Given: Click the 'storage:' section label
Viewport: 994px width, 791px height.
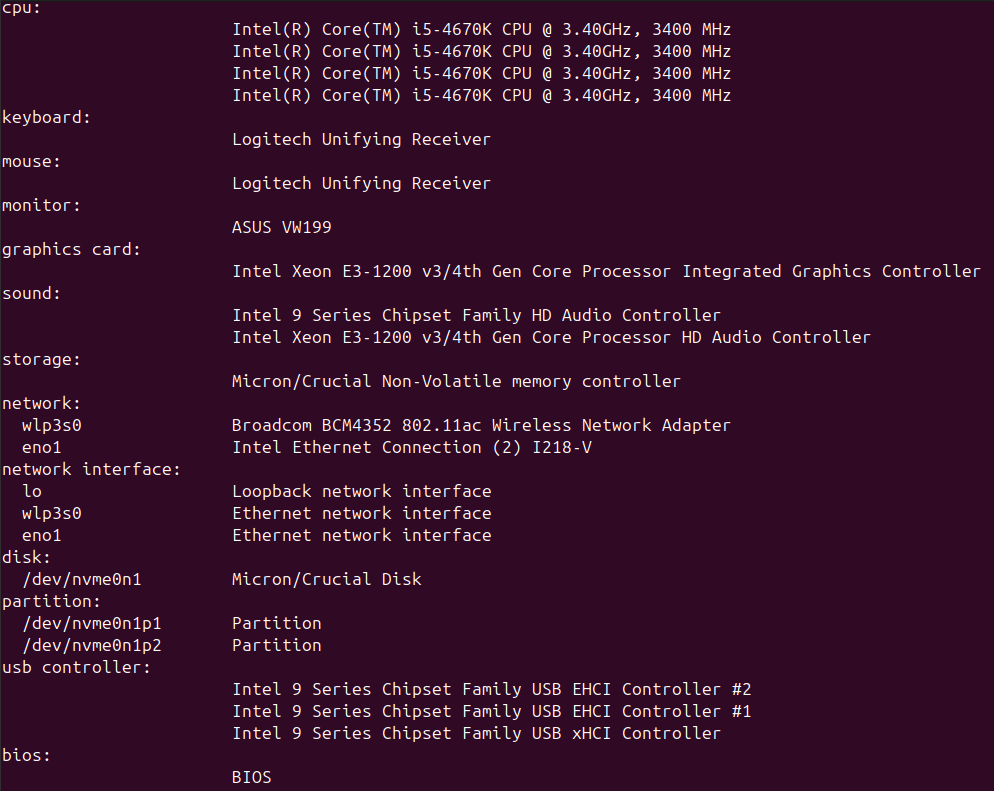Looking at the screenshot, I should click(41, 360).
